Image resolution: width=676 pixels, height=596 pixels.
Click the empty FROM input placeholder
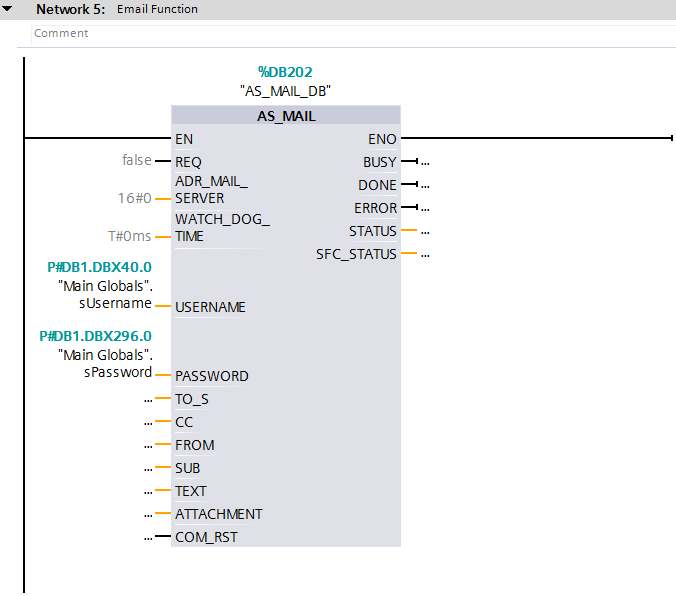(x=148, y=445)
